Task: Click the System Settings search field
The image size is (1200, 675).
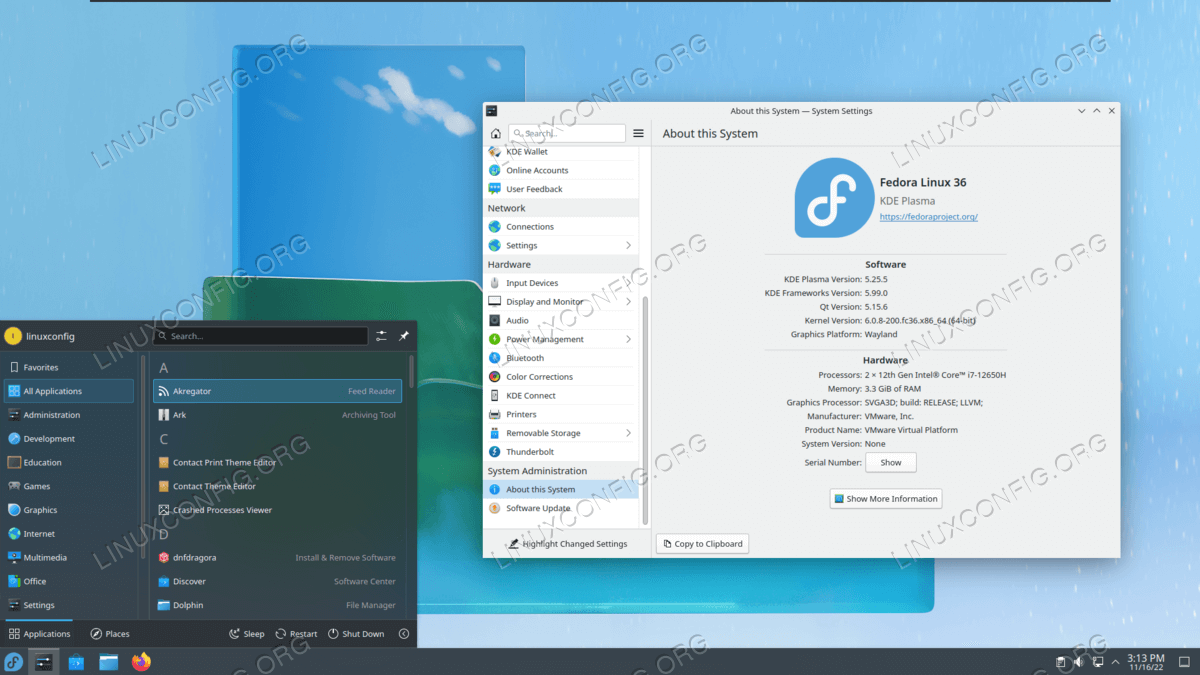Action: pyautogui.click(x=567, y=133)
